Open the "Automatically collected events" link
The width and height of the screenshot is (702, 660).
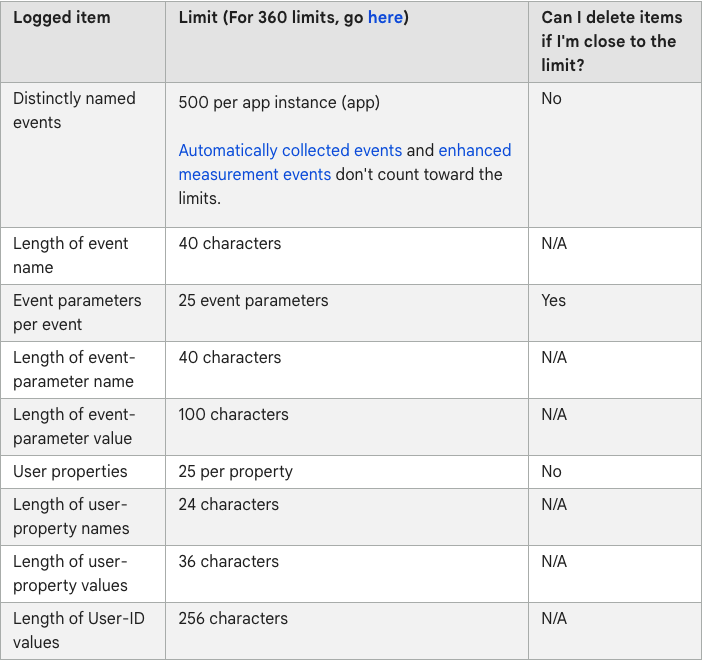(x=290, y=151)
